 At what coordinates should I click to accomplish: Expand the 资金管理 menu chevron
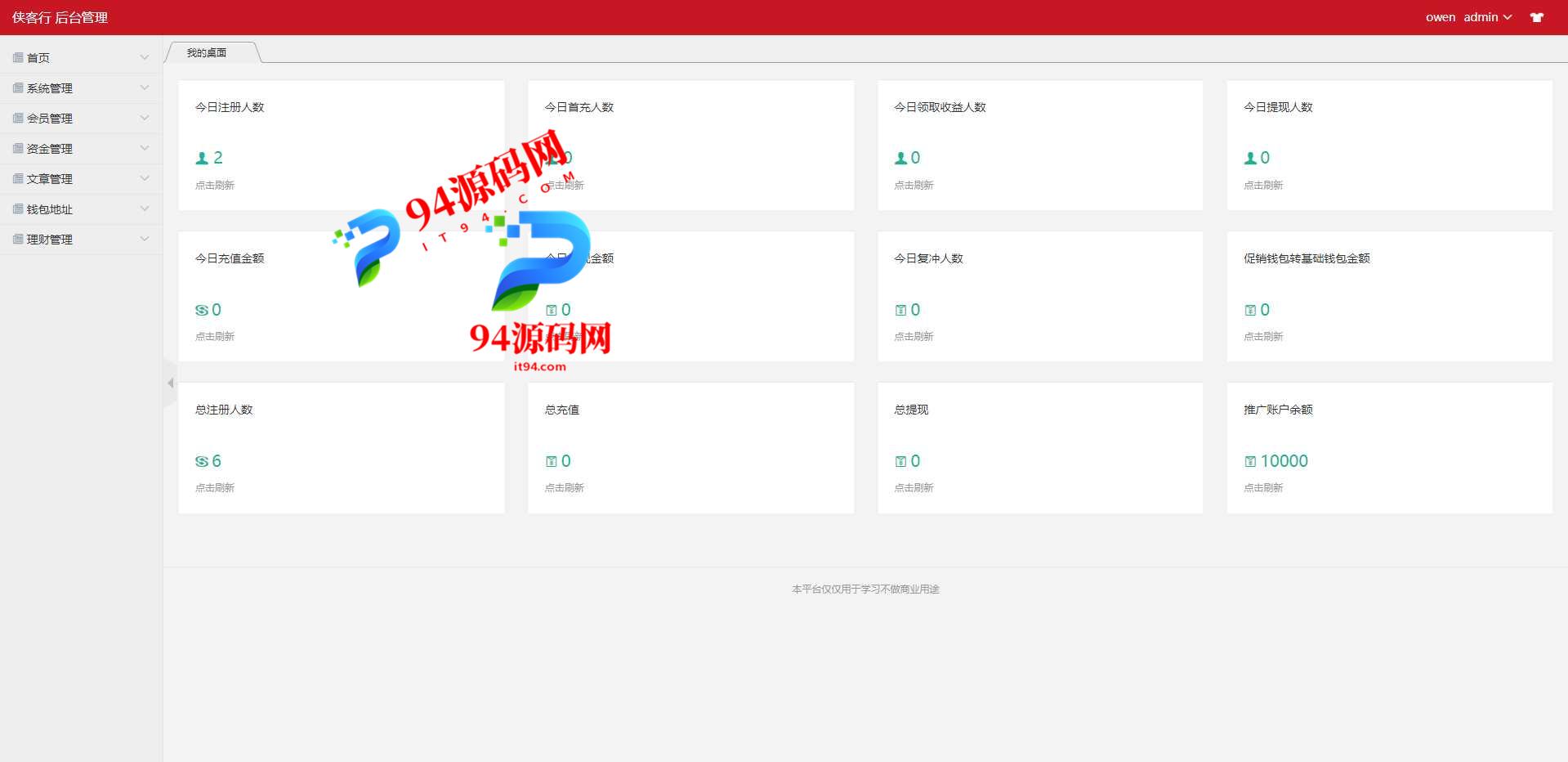[x=145, y=148]
